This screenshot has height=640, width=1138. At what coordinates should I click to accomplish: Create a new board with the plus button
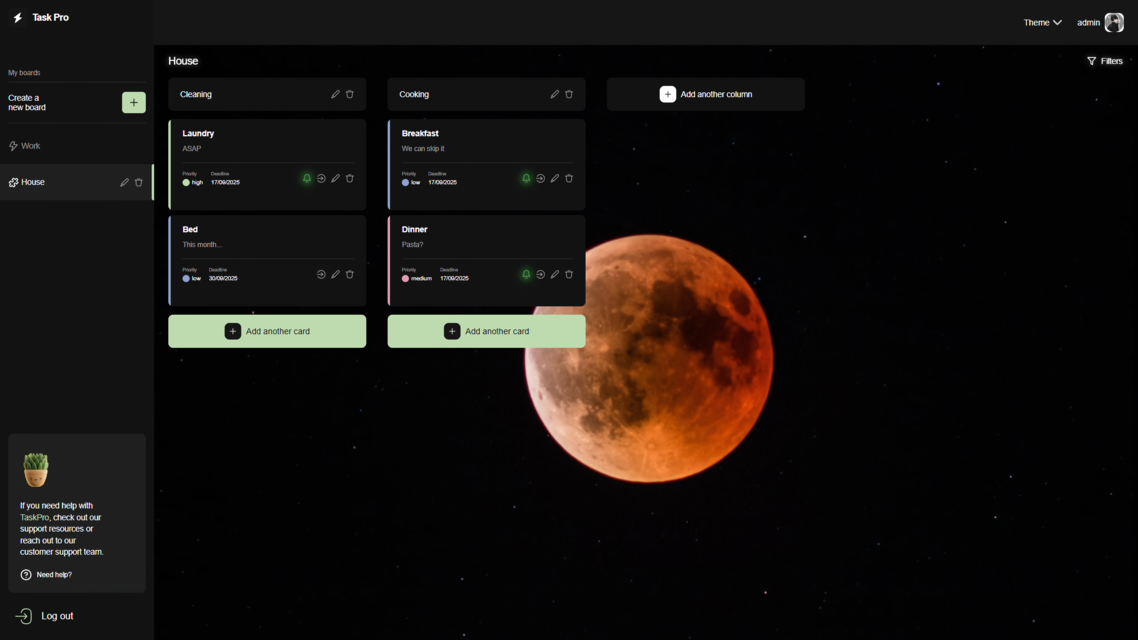coord(134,102)
